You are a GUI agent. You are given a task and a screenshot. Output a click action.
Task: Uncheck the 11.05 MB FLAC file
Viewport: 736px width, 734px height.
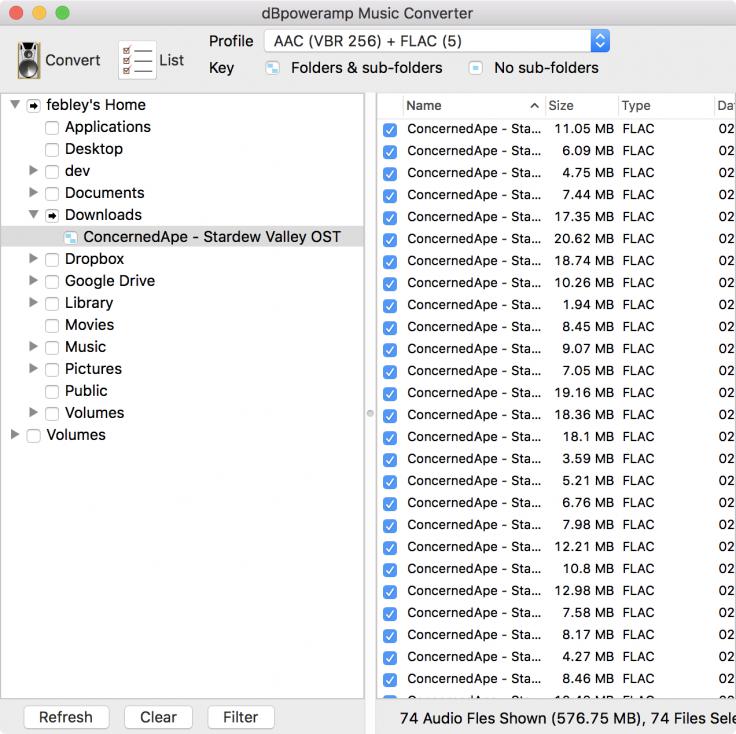click(390, 130)
